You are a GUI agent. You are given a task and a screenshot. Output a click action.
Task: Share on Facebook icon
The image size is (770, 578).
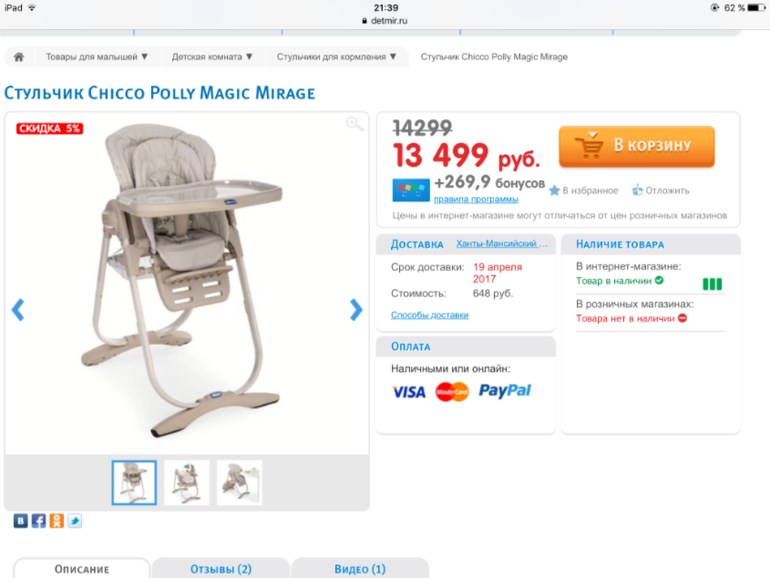coord(38,521)
